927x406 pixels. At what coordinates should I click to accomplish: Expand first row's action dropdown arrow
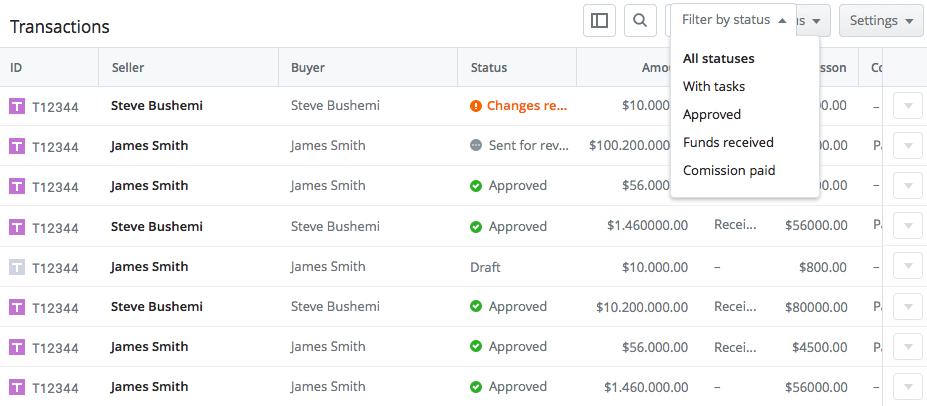[x=907, y=106]
